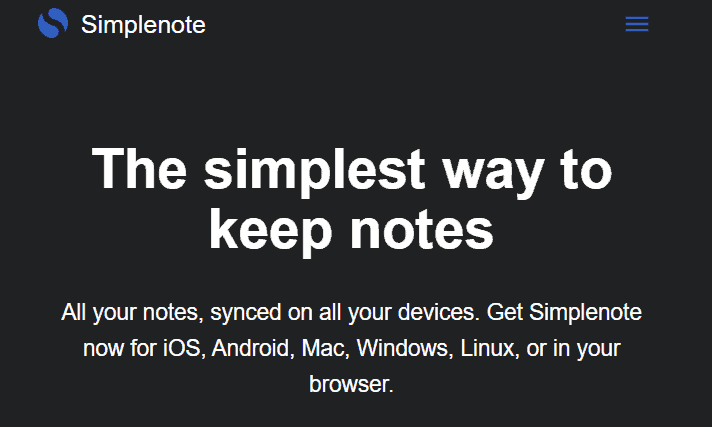Click the word 'browser.' at paragraph end
This screenshot has width=712, height=427.
351,384
